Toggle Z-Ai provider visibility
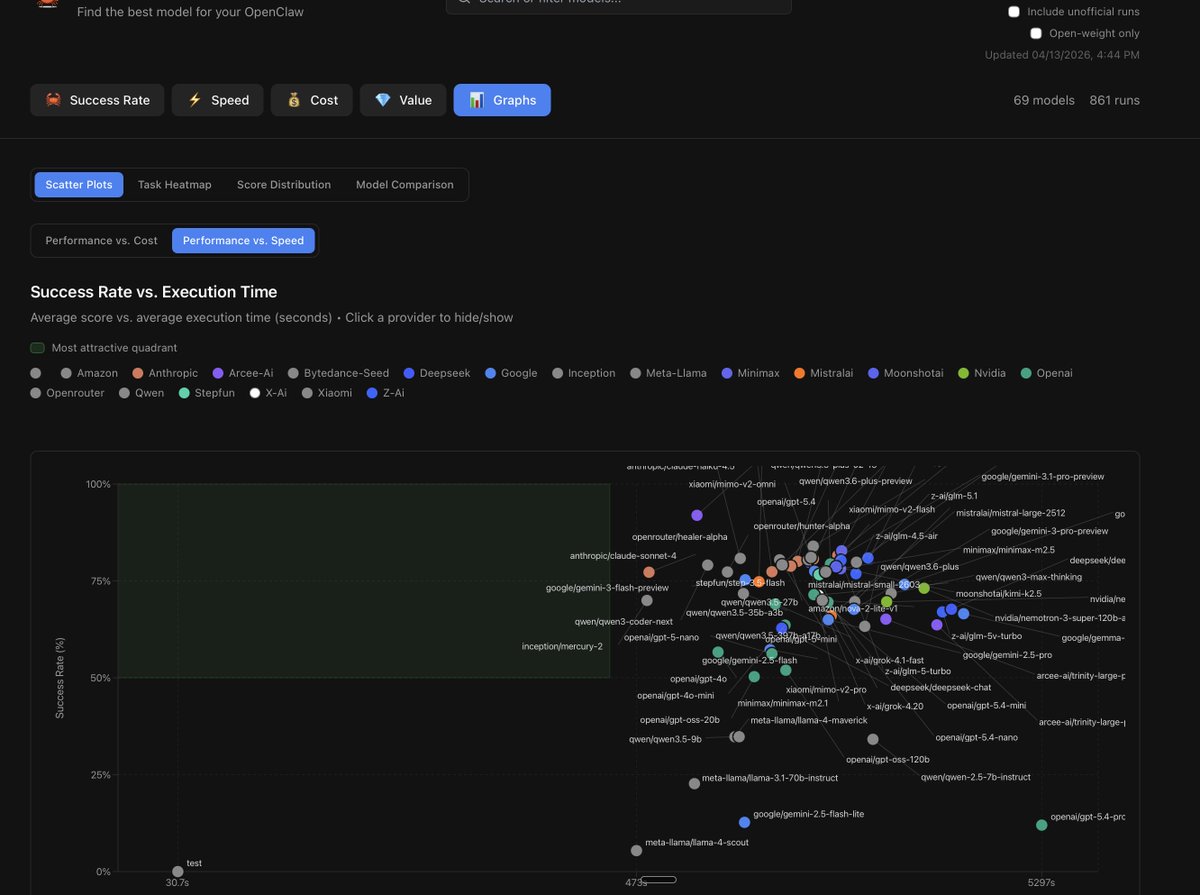This screenshot has height=895, width=1200. coord(386,393)
